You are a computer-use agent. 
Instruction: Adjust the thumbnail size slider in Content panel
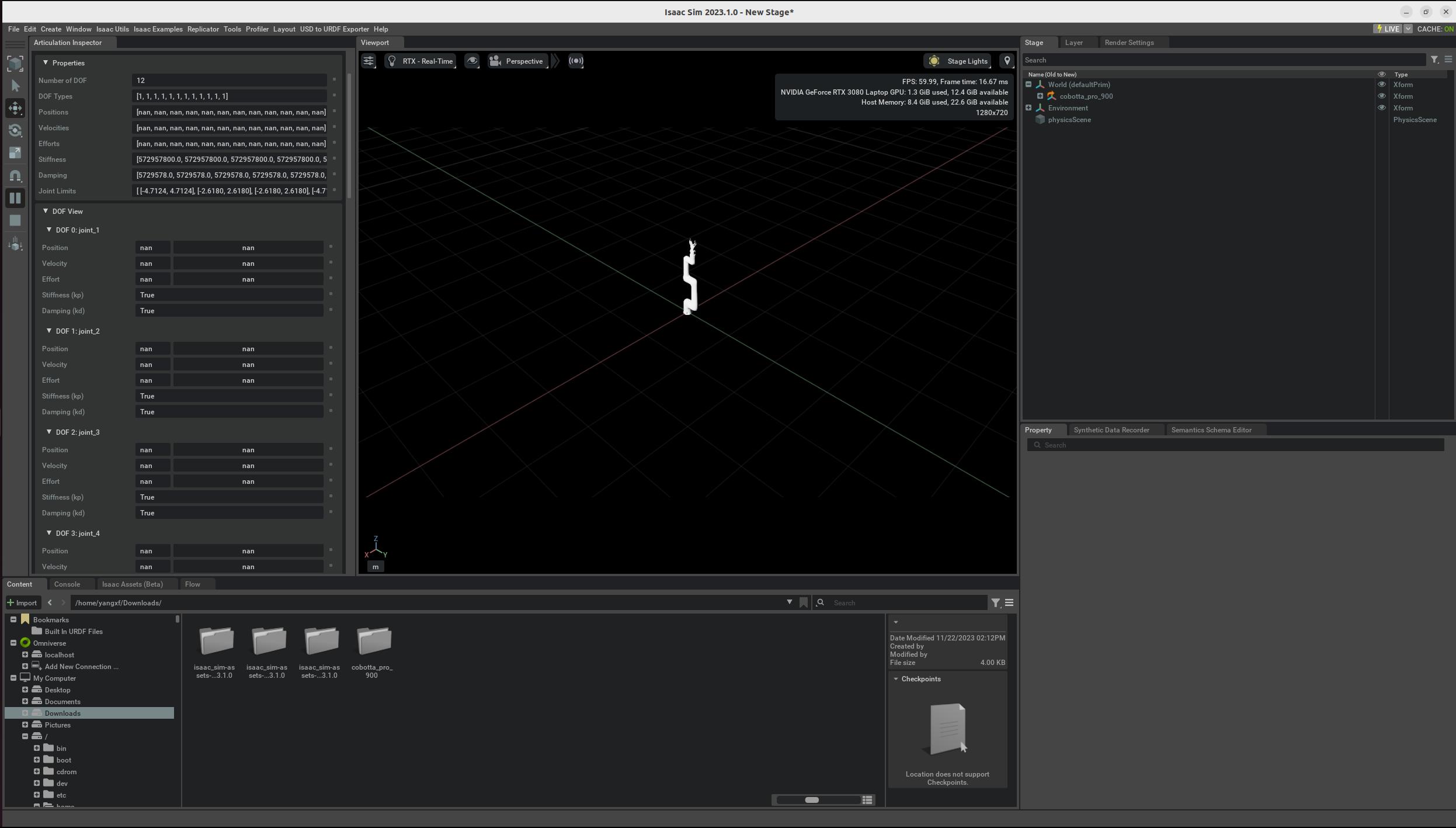(x=812, y=799)
